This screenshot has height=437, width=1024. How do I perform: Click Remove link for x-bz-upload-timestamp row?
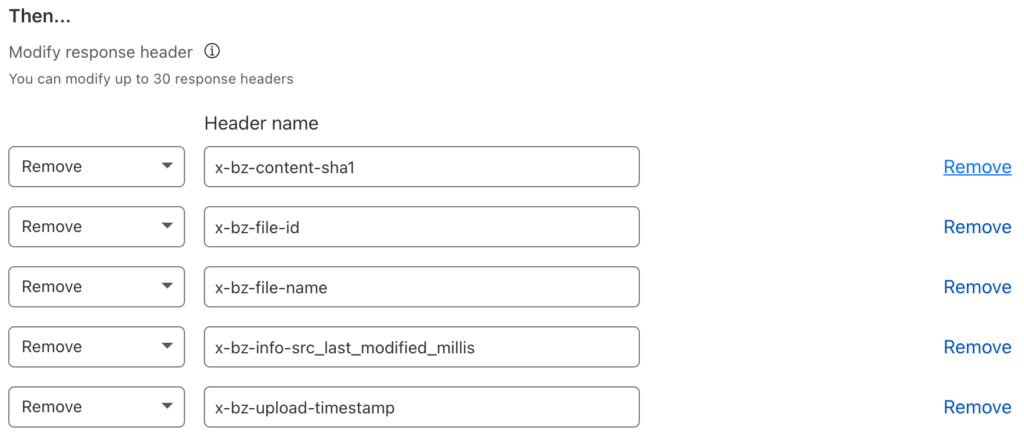[977, 407]
